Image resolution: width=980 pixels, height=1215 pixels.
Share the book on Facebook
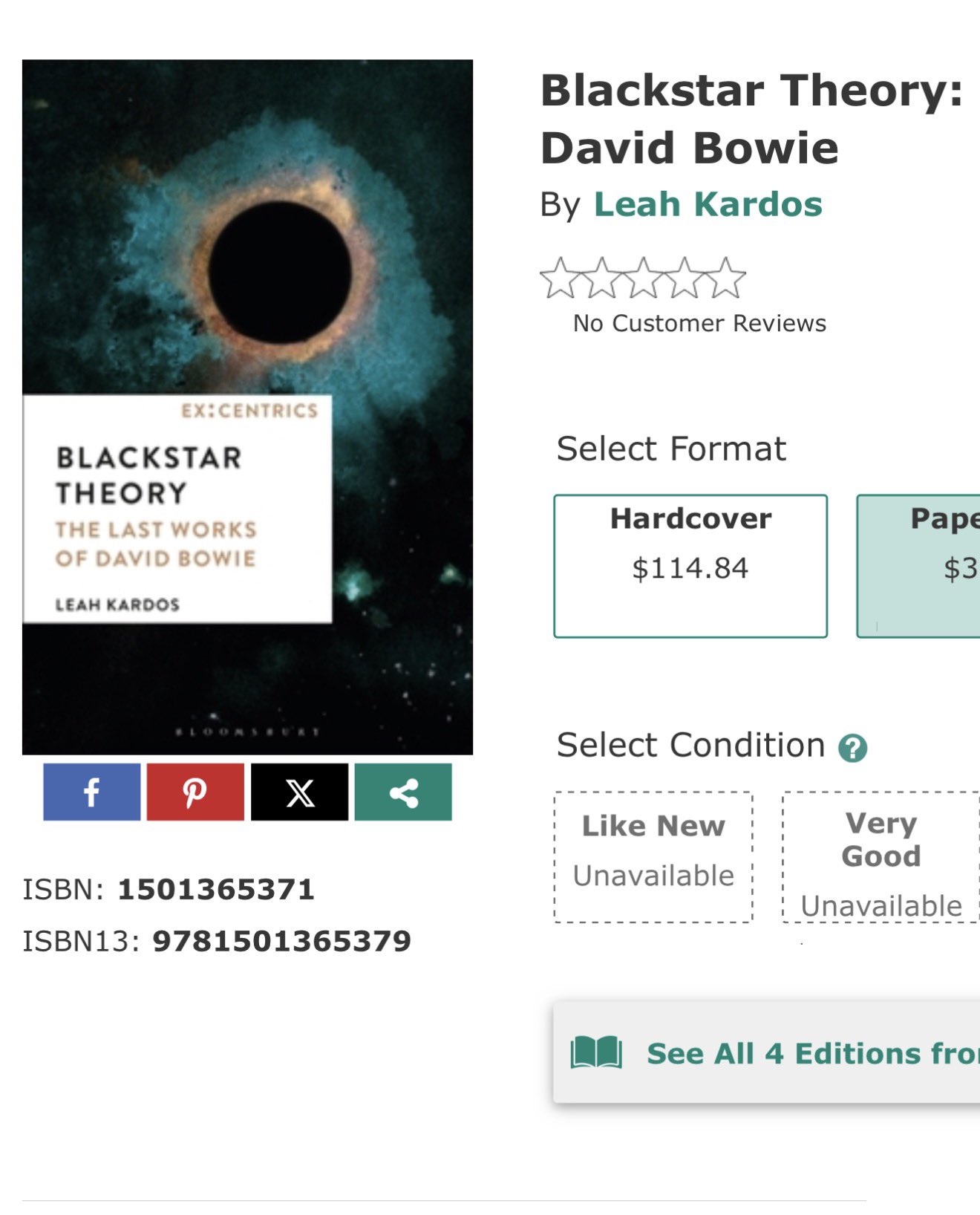[91, 792]
